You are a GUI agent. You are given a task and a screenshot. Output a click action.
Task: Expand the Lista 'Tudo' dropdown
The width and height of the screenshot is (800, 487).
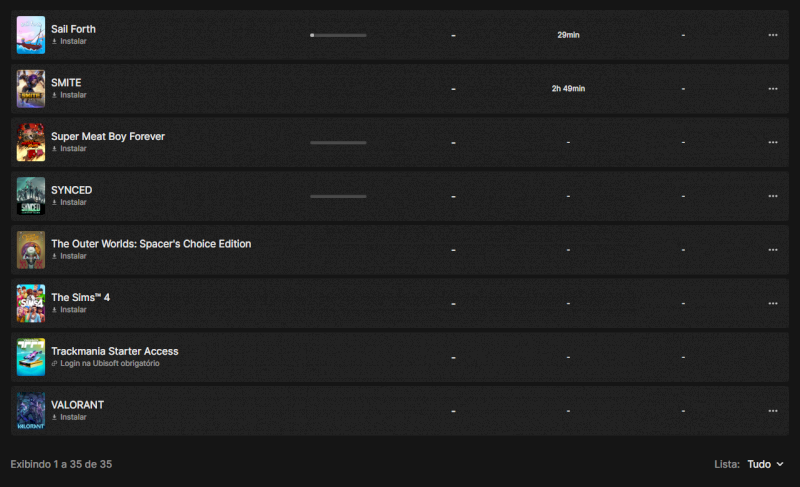[x=765, y=464]
